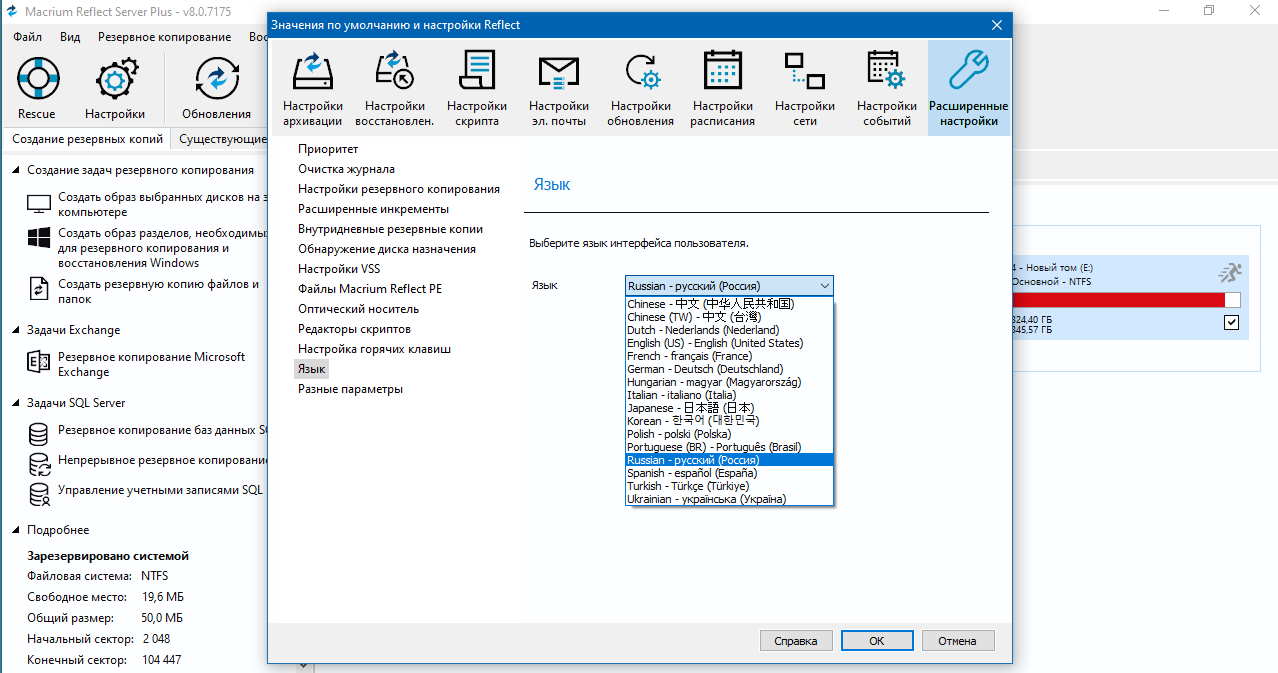The width and height of the screenshot is (1278, 673).
Task: Switch to Создание резервных копий tab
Action: [87, 139]
